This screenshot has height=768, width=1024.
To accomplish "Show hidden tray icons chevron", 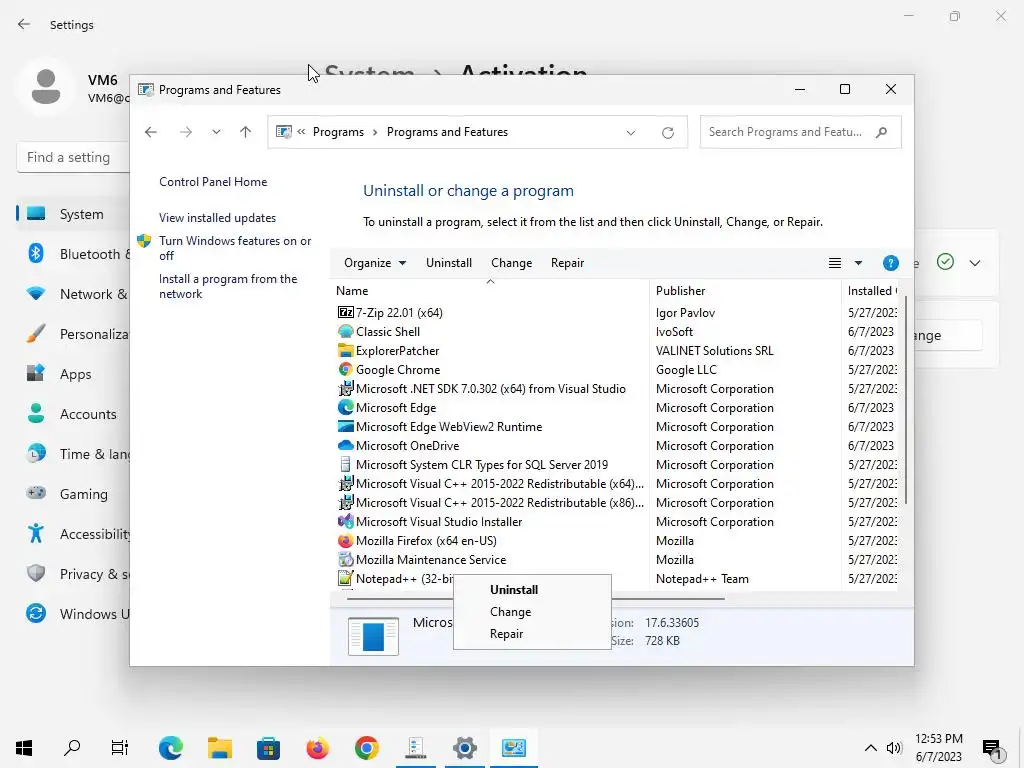I will (871, 748).
